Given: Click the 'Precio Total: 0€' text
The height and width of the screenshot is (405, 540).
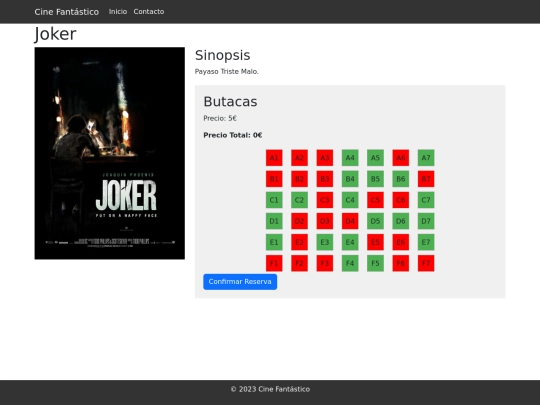Looking at the screenshot, I should click(233, 135).
